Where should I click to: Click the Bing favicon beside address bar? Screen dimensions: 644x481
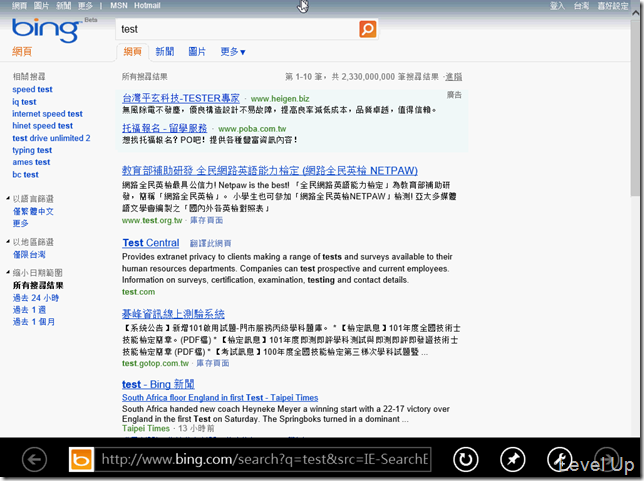[x=81, y=459]
